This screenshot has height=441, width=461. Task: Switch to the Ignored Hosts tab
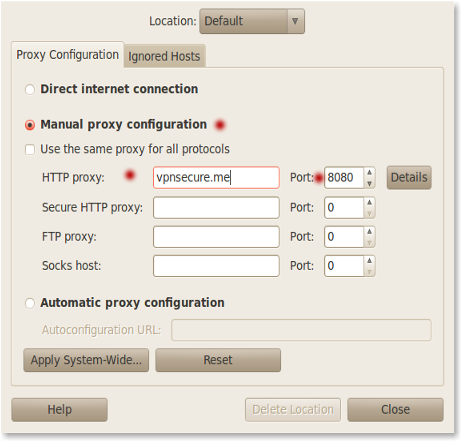pyautogui.click(x=164, y=56)
